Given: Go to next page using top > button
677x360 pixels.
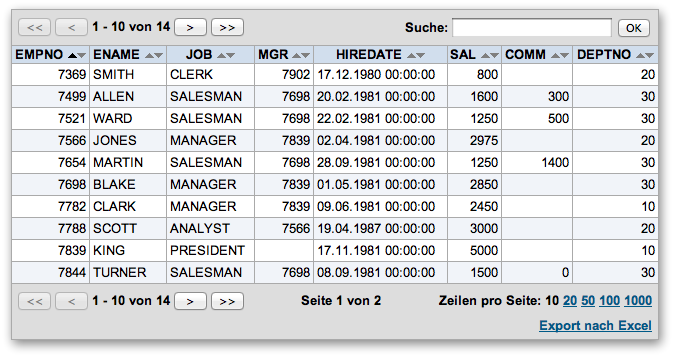Looking at the screenshot, I should coord(190,27).
